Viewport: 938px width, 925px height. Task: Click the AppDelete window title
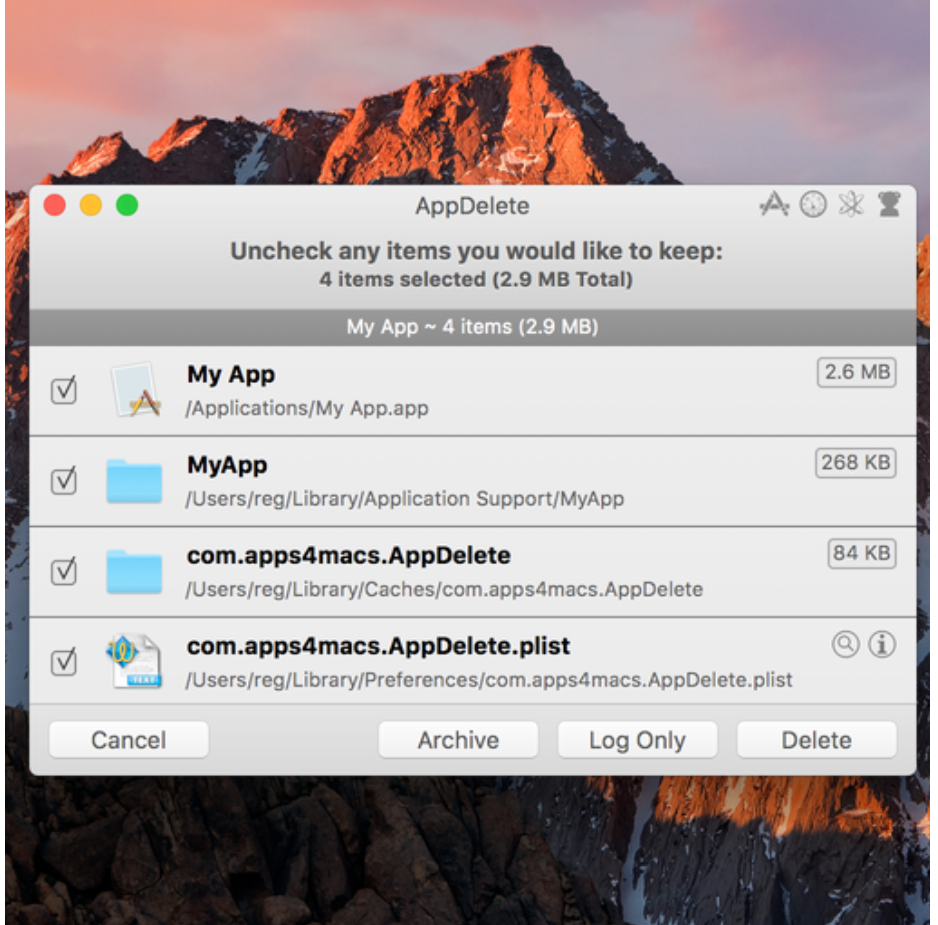click(x=473, y=206)
